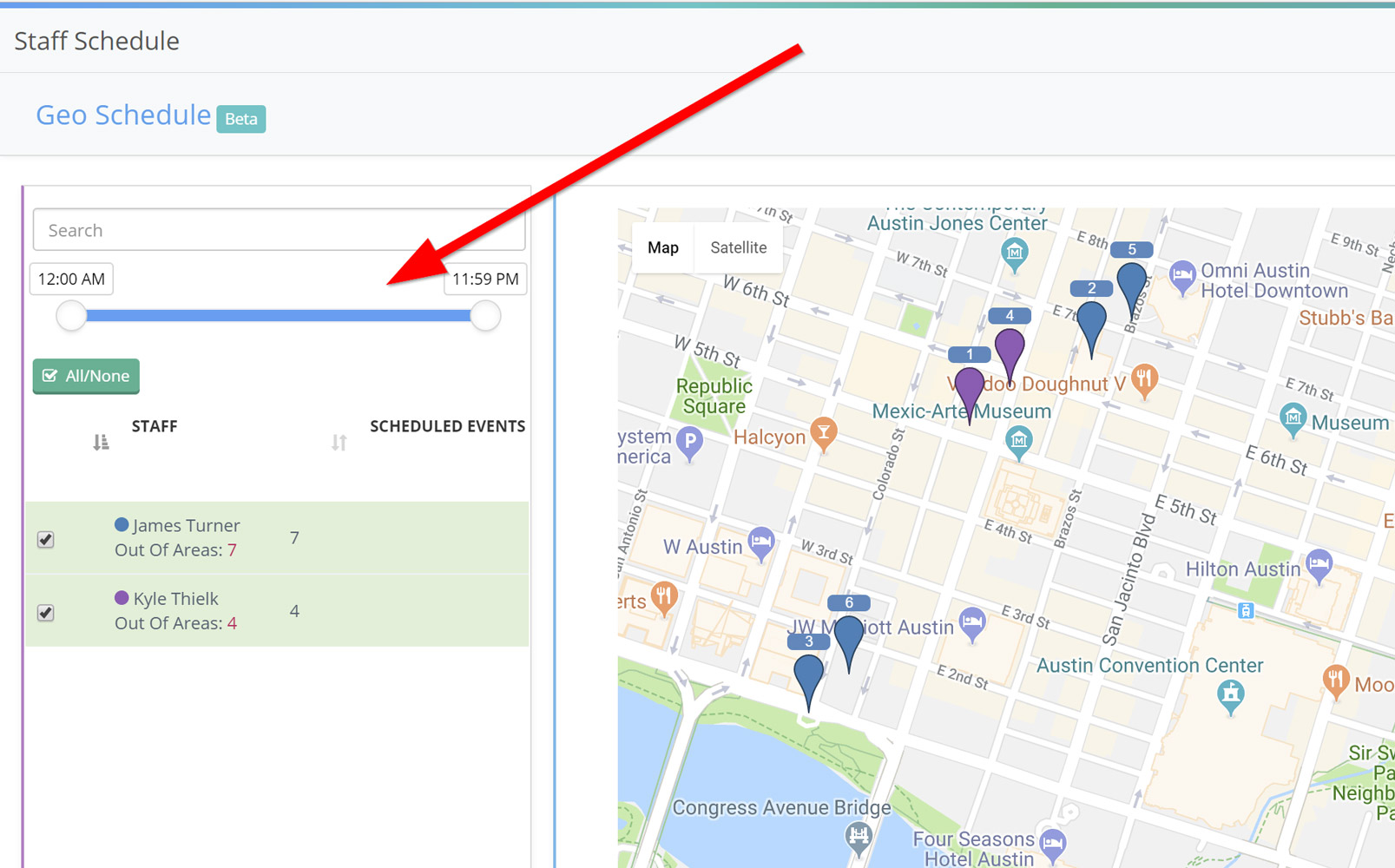This screenshot has height=868, width=1395.
Task: Sort by Scheduled Events column
Action: 339,443
